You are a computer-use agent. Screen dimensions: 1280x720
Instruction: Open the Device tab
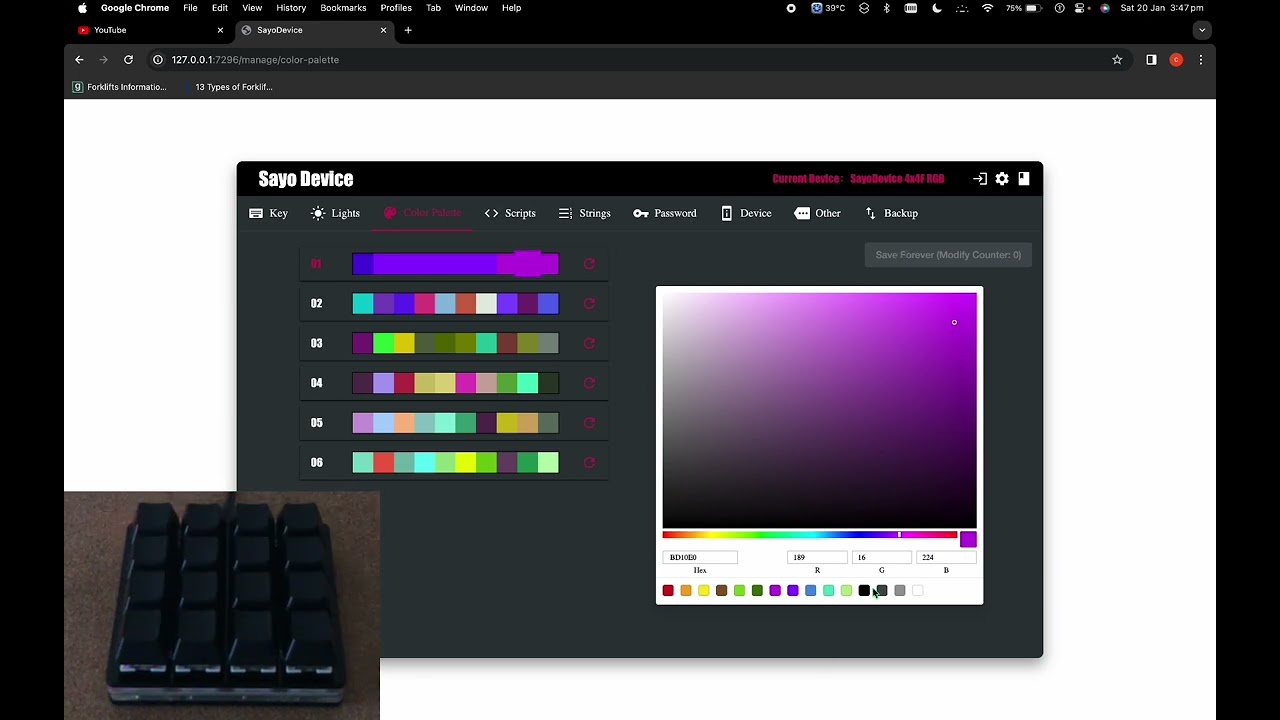click(746, 213)
